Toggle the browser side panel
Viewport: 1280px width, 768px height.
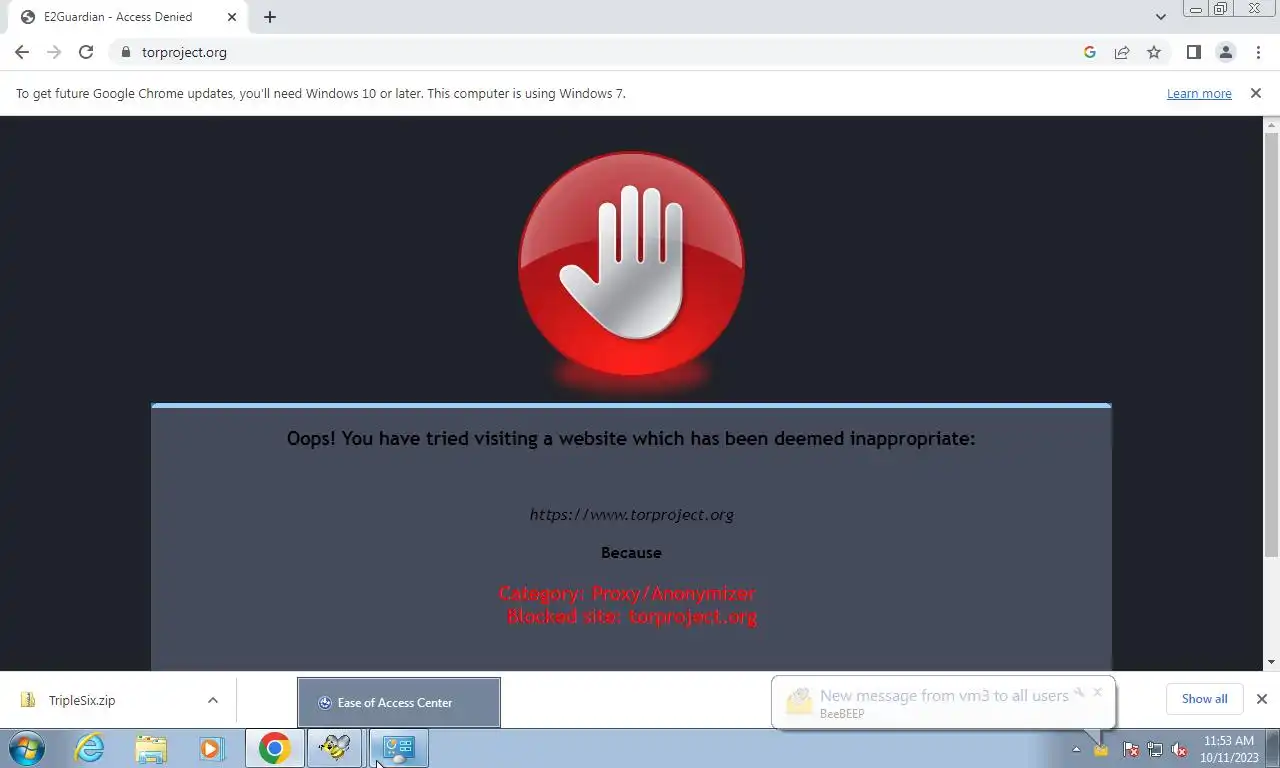coord(1193,52)
